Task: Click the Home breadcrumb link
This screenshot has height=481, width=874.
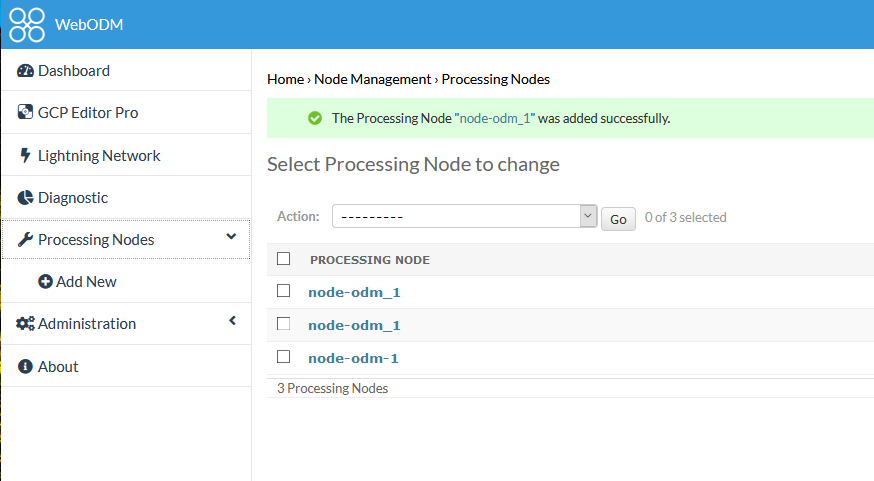Action: coord(285,79)
